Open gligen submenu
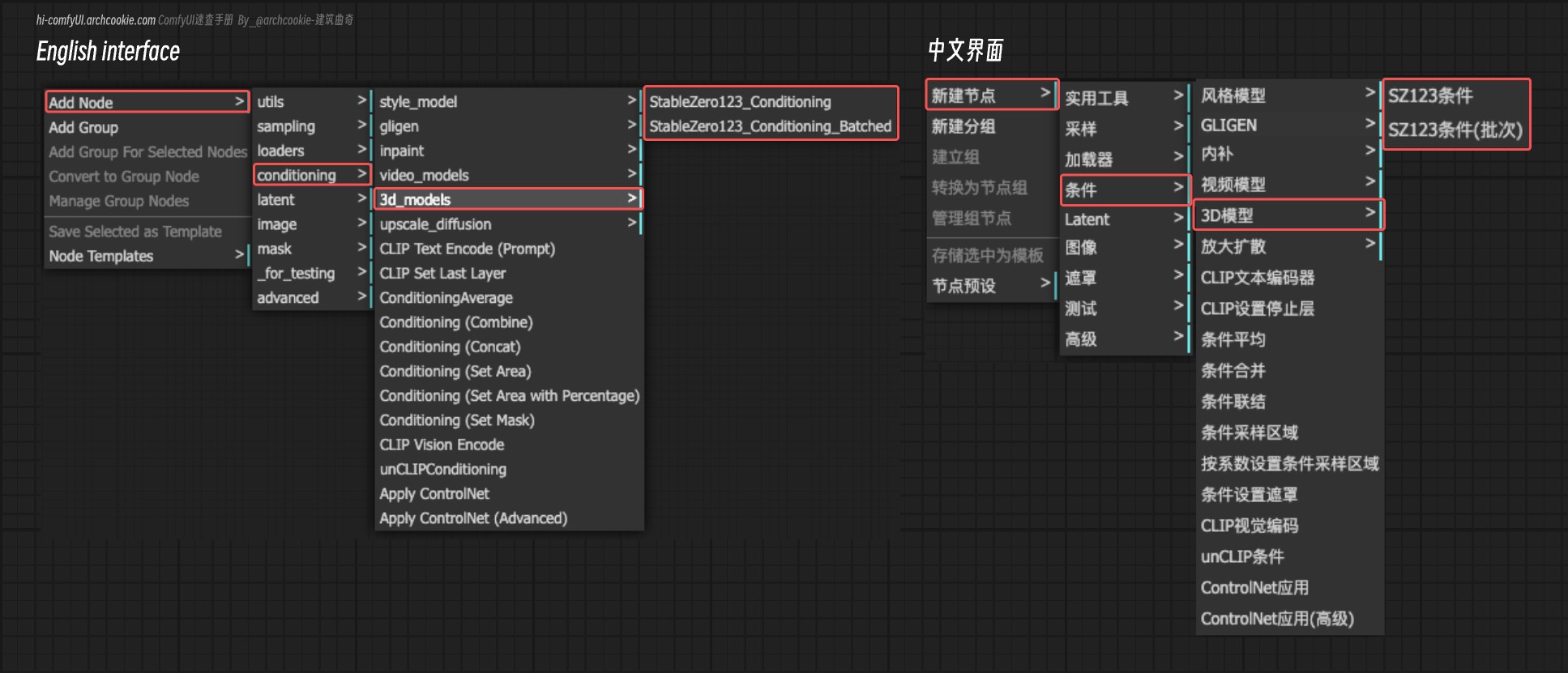This screenshot has width=1568, height=673. (x=509, y=126)
